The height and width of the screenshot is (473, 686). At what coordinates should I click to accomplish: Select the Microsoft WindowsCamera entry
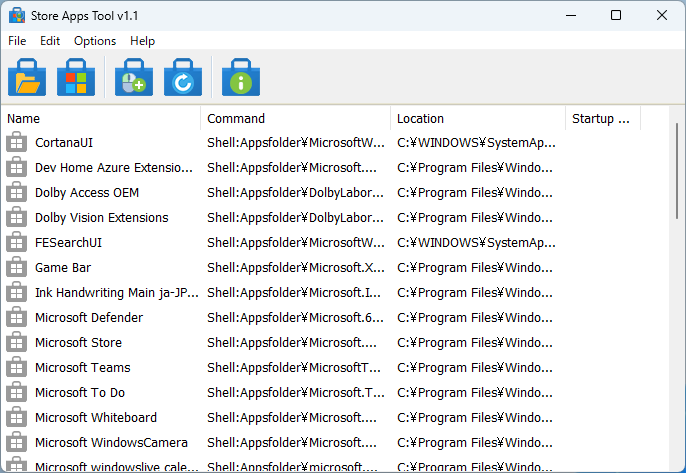pos(111,442)
